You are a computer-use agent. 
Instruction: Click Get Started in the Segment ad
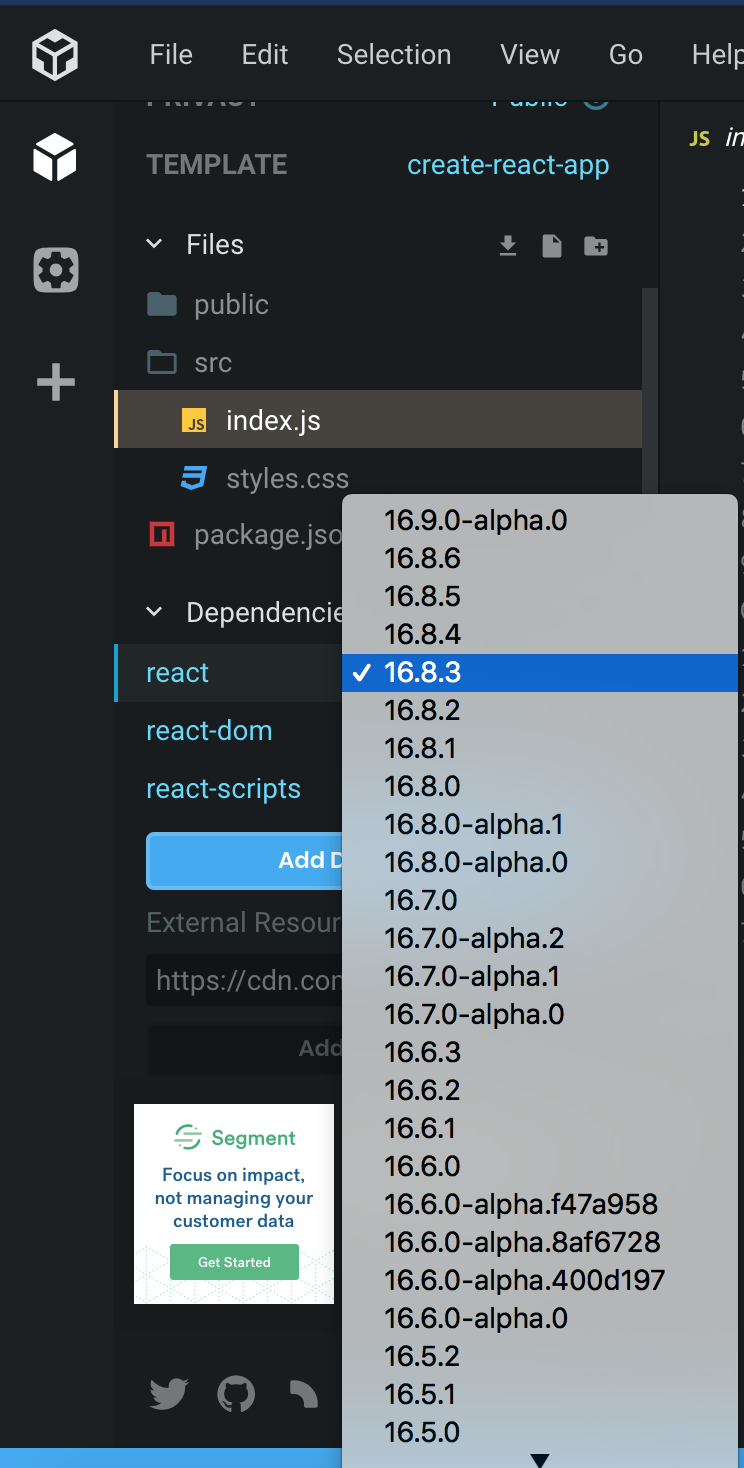pyautogui.click(x=234, y=1262)
